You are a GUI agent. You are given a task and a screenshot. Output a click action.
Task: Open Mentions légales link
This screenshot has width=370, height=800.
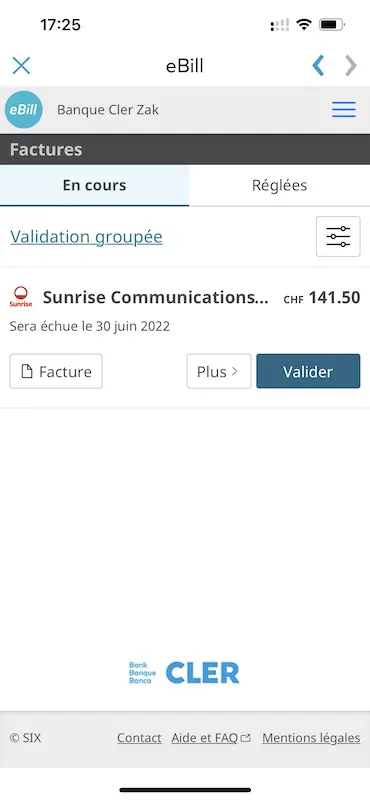click(311, 738)
